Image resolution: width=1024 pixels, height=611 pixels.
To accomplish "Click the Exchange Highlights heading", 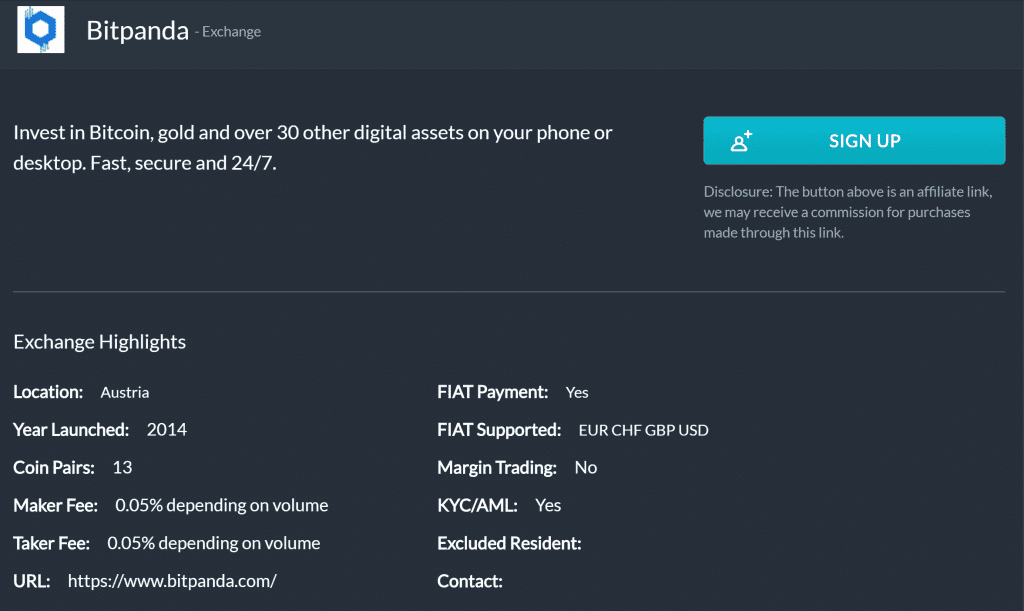I will coord(99,342).
